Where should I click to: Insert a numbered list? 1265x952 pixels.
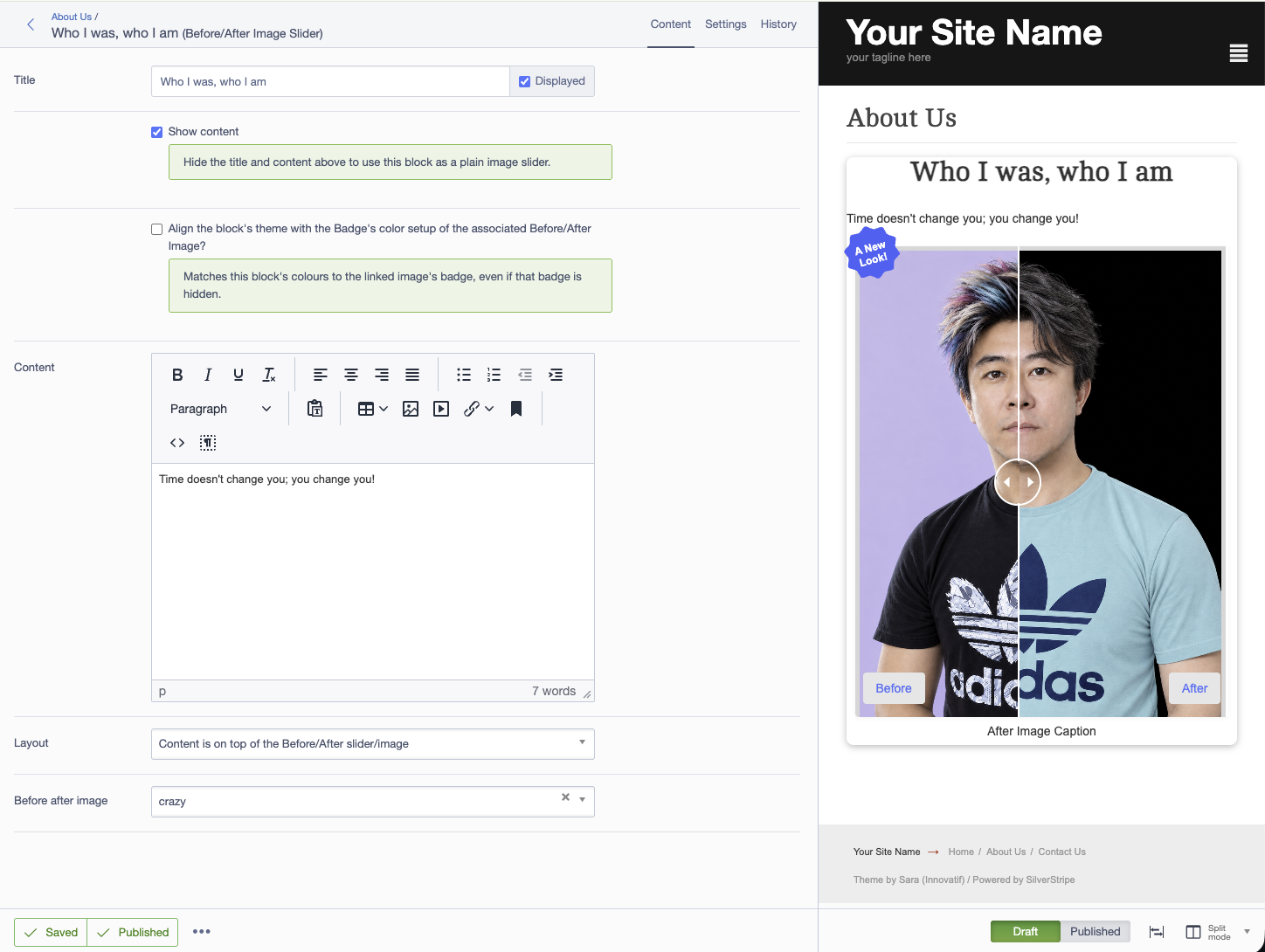(x=494, y=375)
